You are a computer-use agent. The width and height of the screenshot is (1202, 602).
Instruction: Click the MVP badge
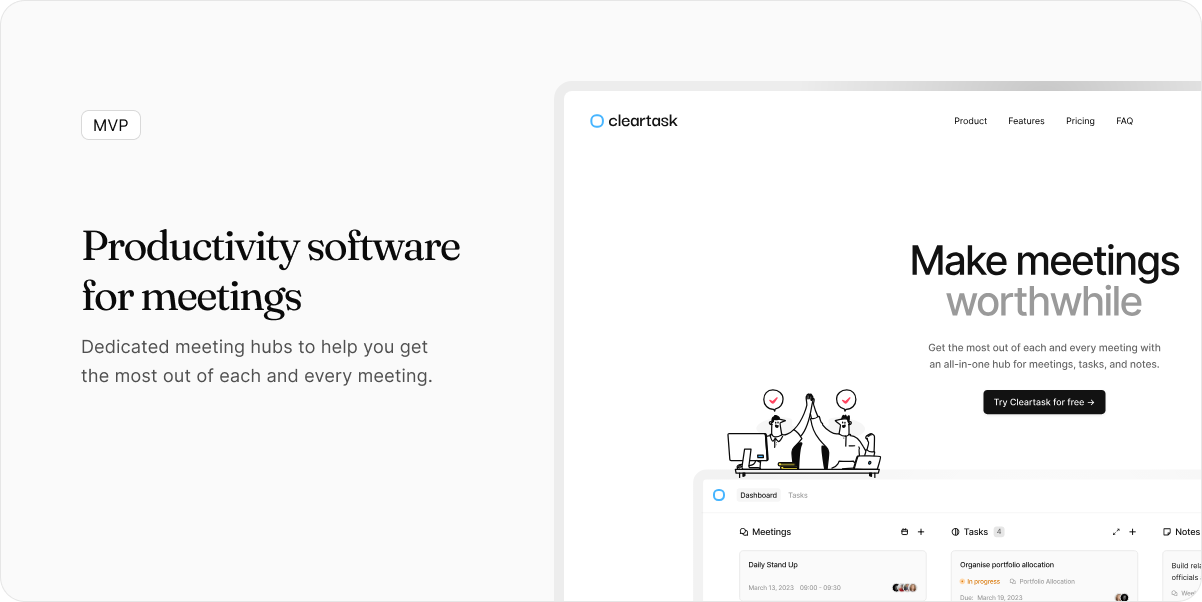coord(111,125)
